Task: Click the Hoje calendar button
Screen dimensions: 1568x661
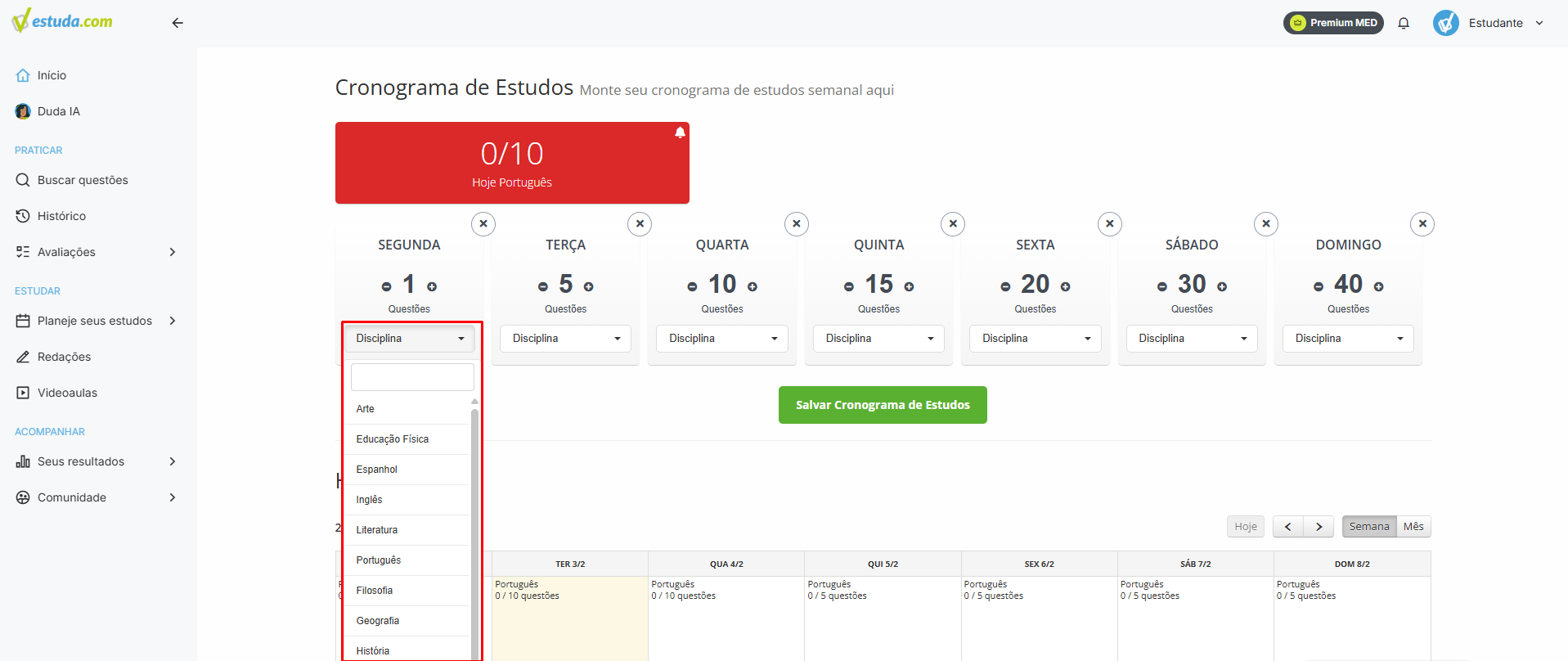Action: tap(1246, 527)
